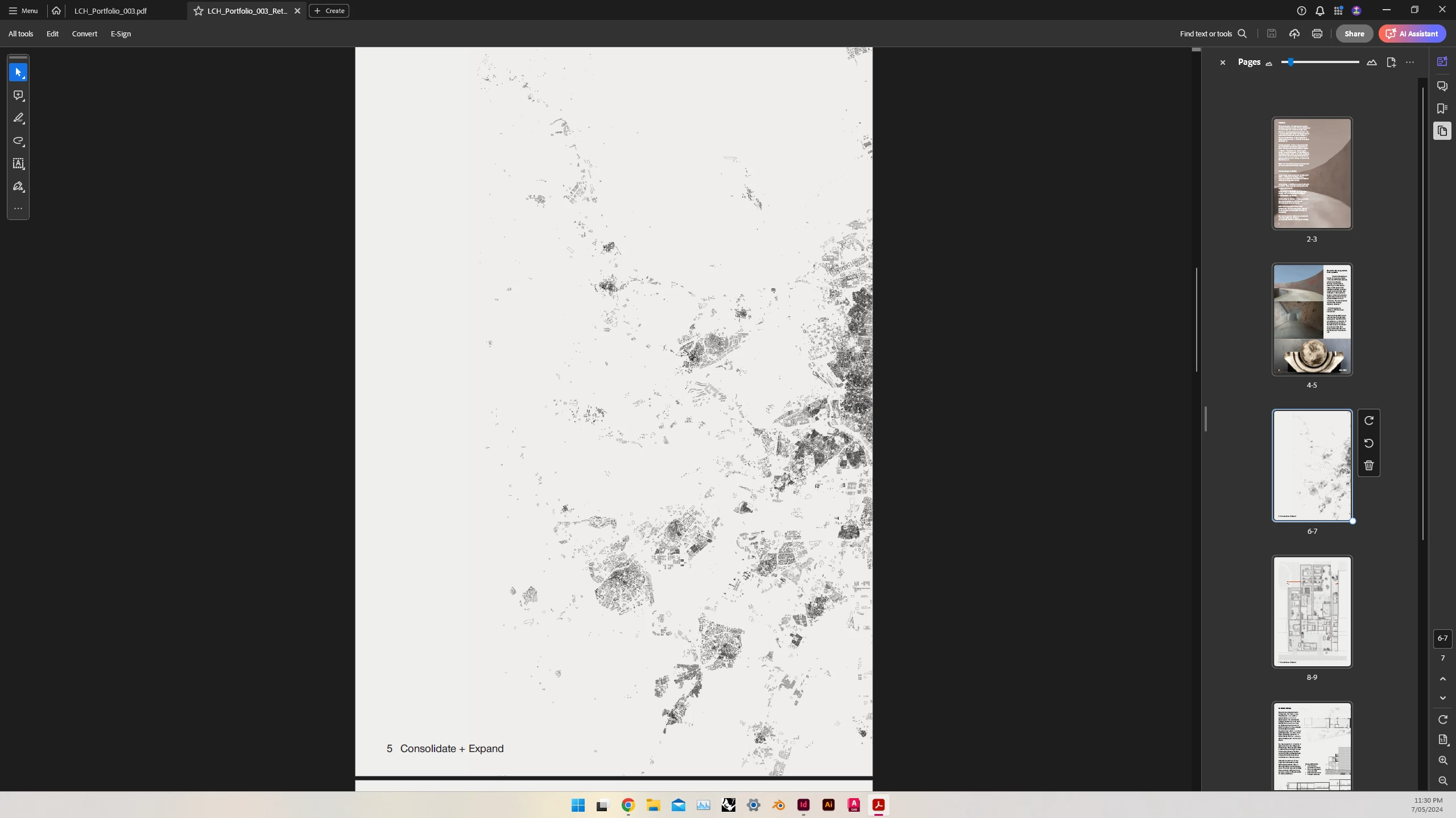The width and height of the screenshot is (1456, 818).
Task: Click the Share button
Action: click(1354, 34)
